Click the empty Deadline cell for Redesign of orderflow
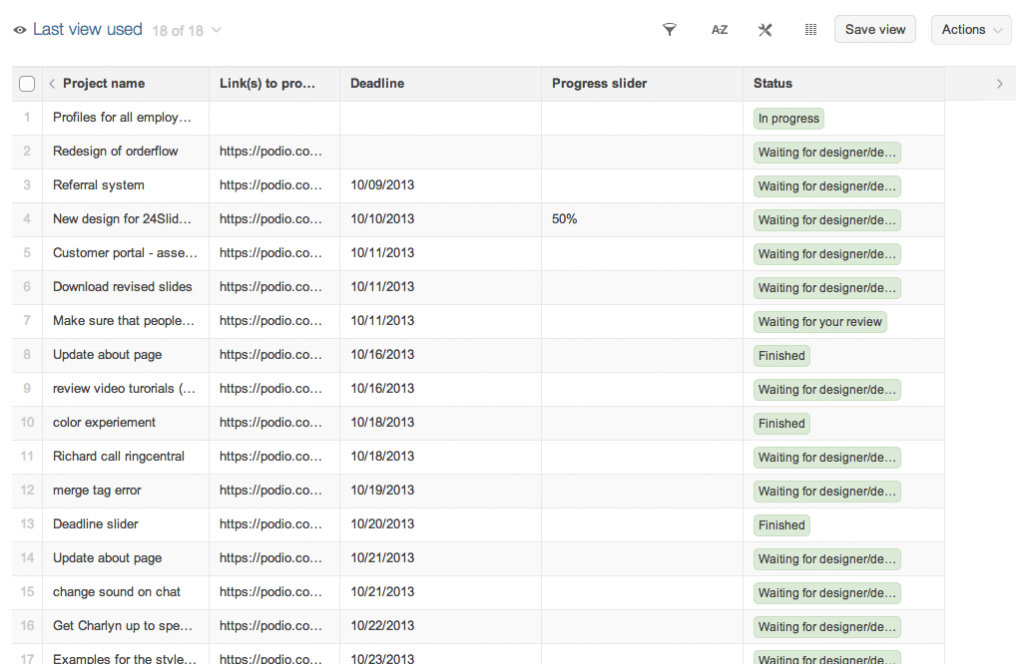1024x664 pixels. [440, 151]
